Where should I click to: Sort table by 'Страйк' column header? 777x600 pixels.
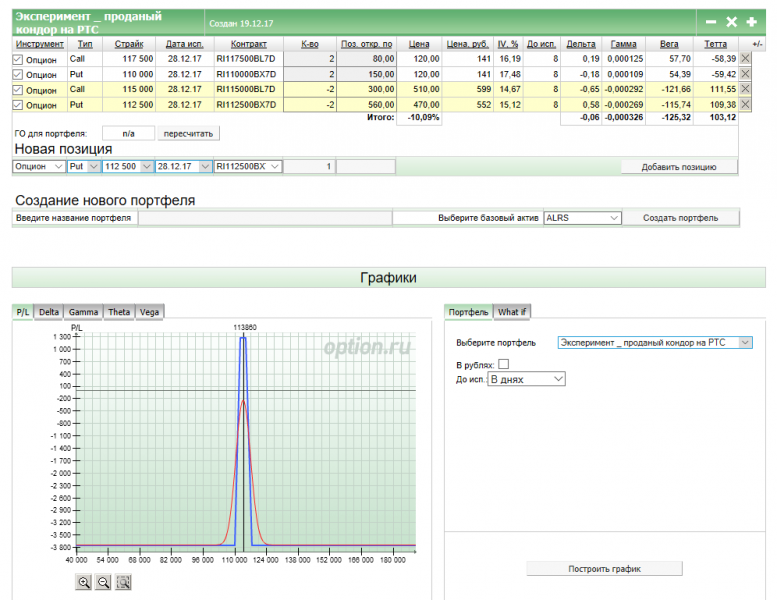128,44
